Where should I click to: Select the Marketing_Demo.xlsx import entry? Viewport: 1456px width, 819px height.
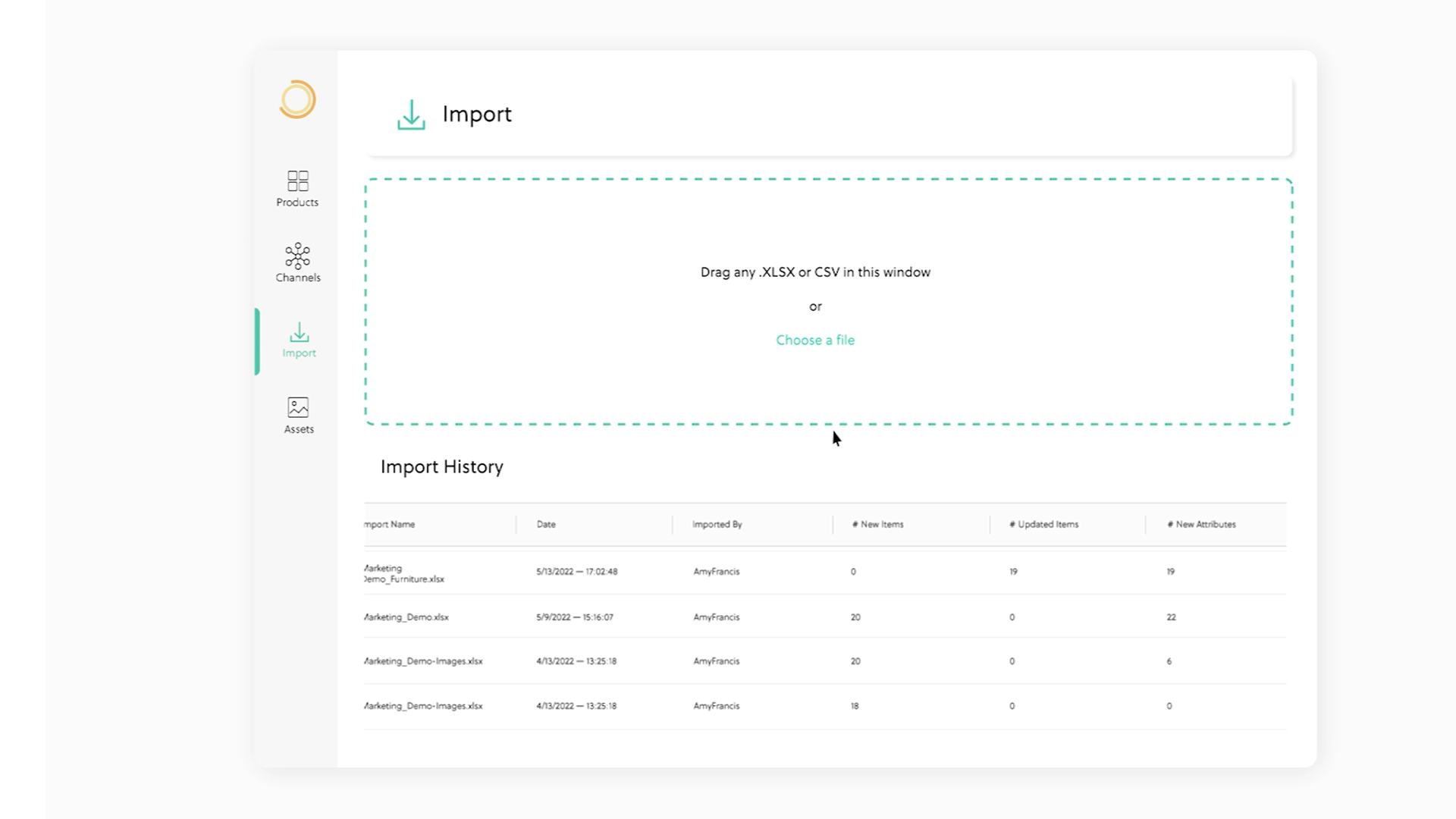pyautogui.click(x=407, y=617)
